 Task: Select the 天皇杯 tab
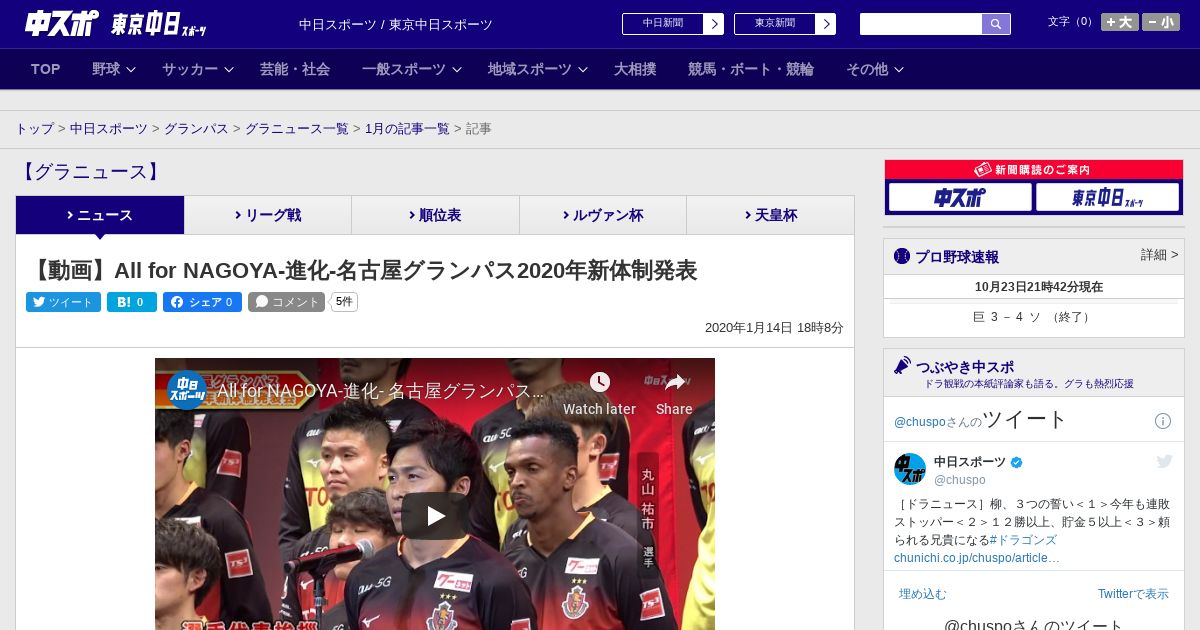(x=770, y=215)
